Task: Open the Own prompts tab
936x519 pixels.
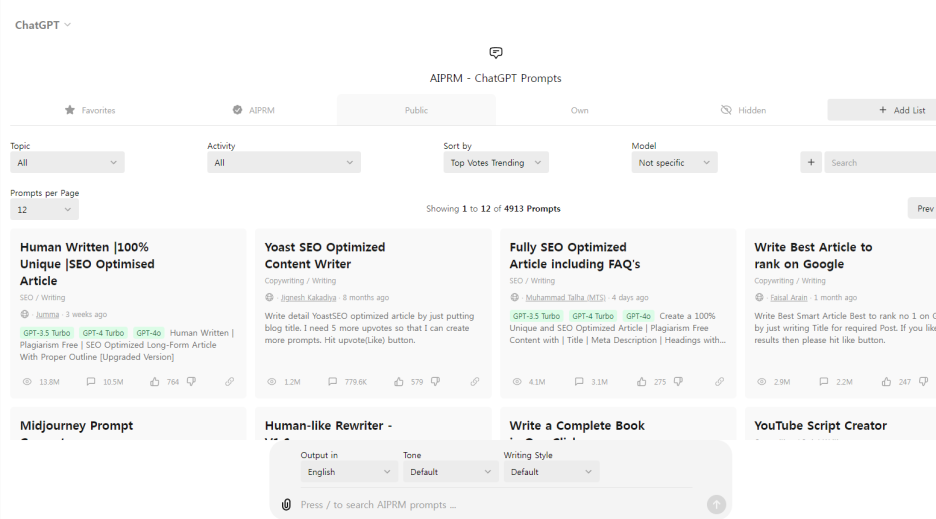Action: (x=580, y=110)
